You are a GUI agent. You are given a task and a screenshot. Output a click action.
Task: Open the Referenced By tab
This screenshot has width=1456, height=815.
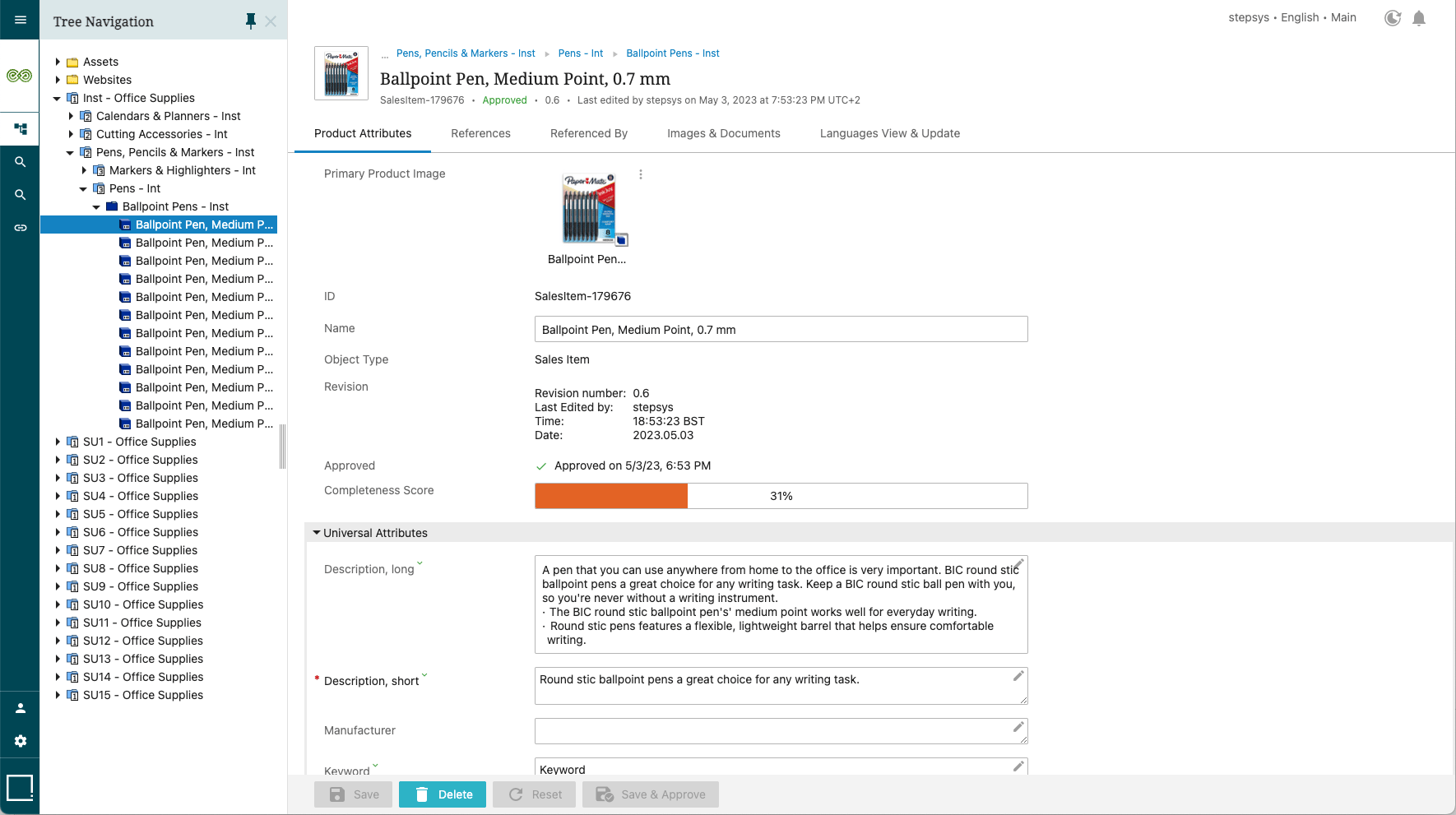(x=589, y=133)
